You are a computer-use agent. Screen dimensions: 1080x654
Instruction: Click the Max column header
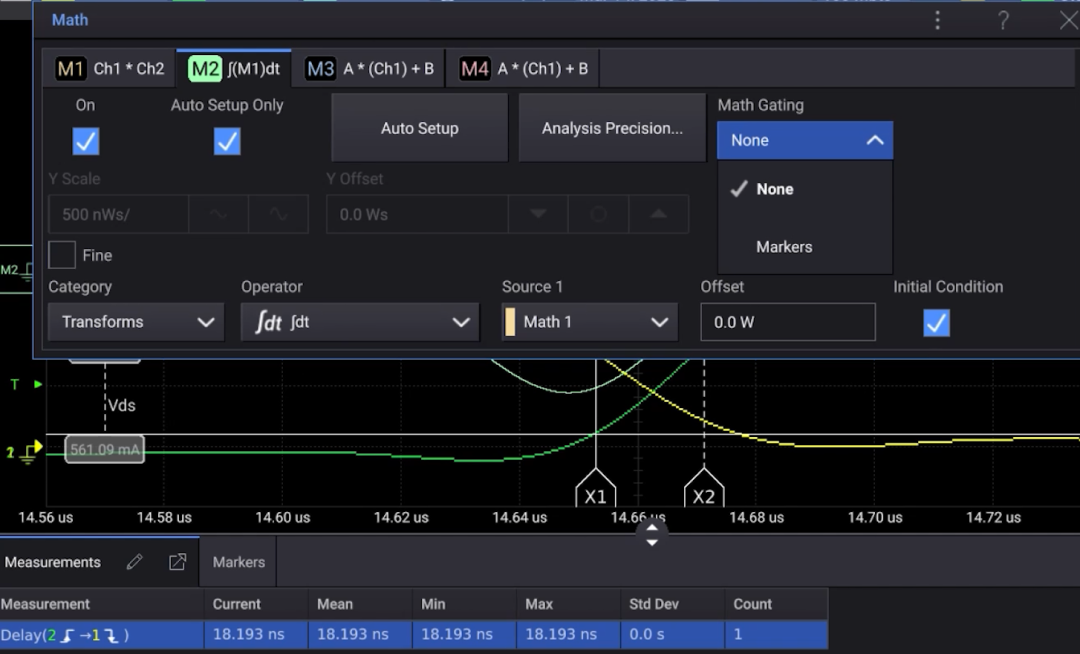click(x=569, y=604)
